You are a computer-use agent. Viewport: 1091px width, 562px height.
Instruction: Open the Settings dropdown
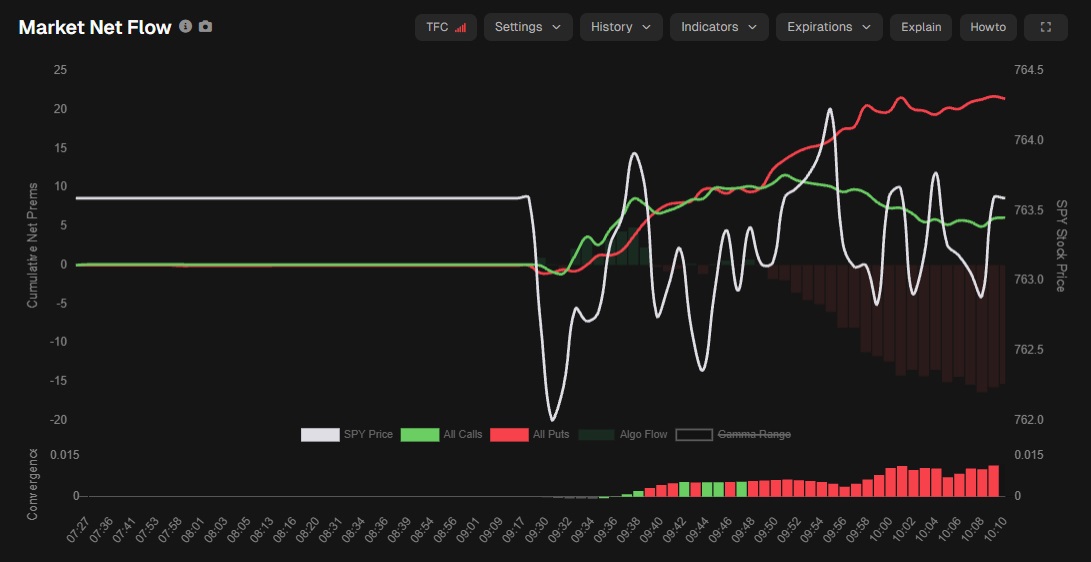pos(528,27)
